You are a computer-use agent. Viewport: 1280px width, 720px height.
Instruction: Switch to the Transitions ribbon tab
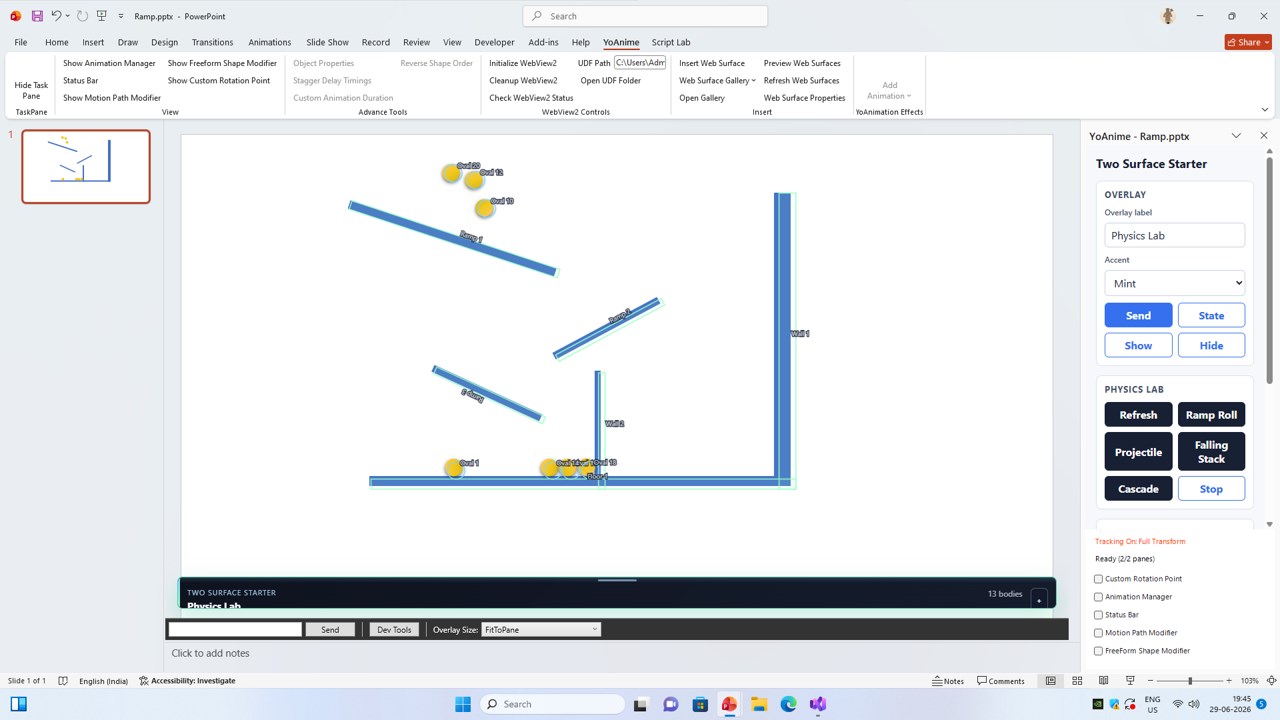click(x=212, y=42)
